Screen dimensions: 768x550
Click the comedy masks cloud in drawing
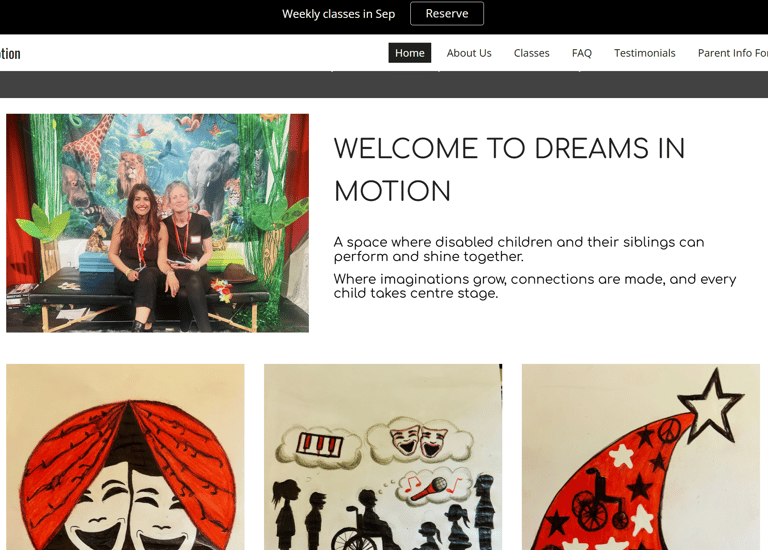tap(420, 439)
